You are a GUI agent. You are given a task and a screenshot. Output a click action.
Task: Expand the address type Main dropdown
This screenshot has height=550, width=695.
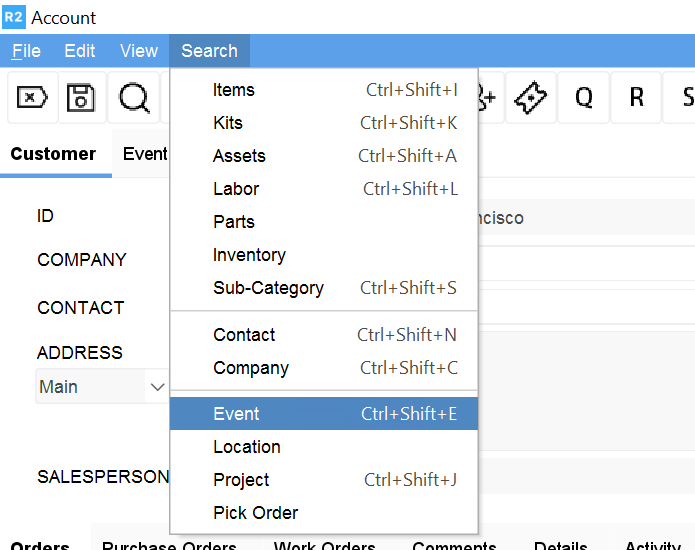coord(157,387)
